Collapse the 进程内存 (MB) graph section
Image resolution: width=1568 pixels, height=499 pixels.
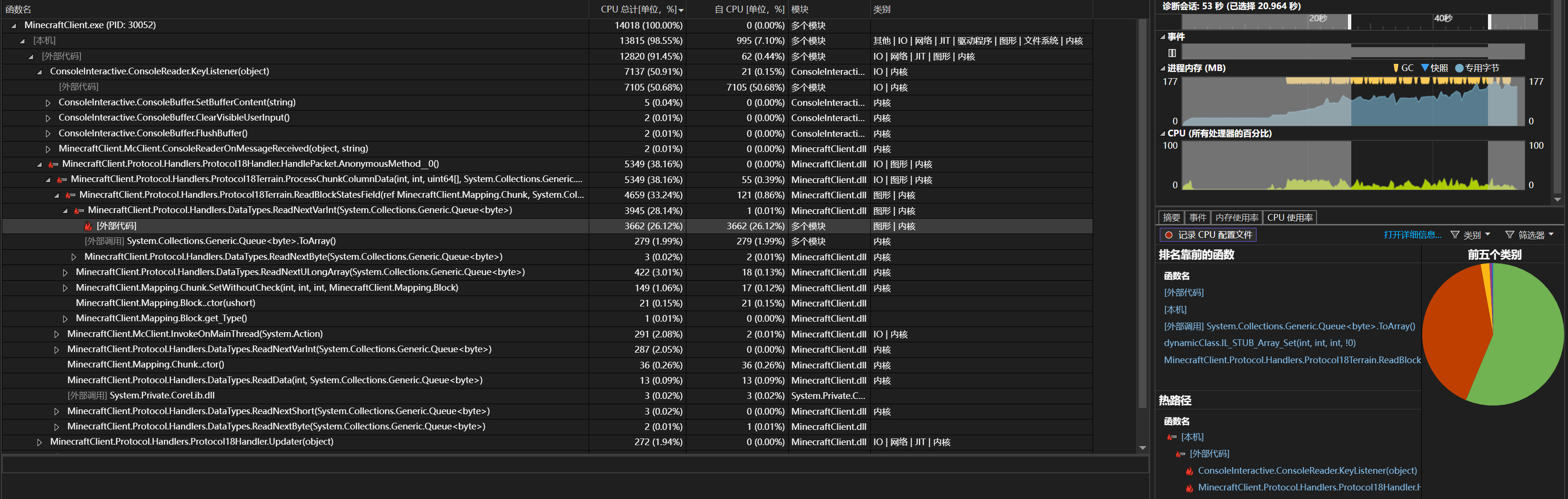click(1163, 68)
